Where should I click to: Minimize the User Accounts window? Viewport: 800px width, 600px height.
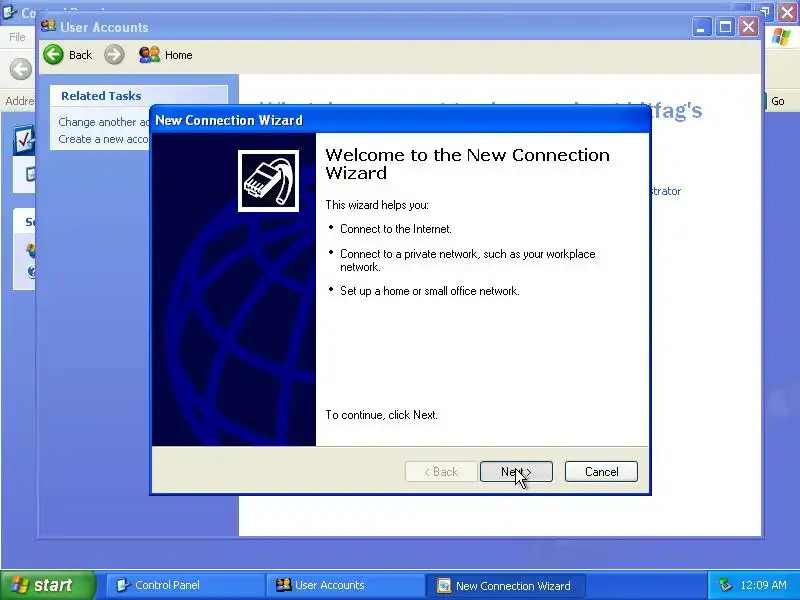pyautogui.click(x=702, y=27)
